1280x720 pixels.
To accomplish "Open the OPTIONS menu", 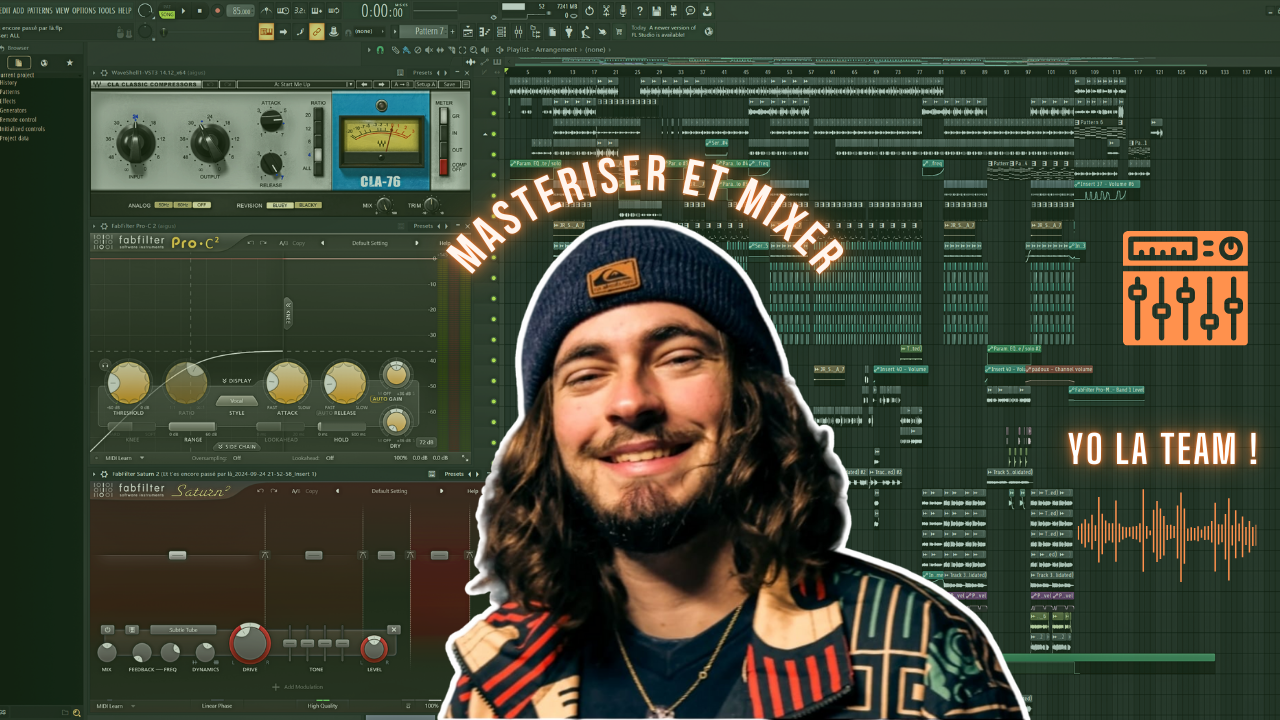I will (x=84, y=10).
